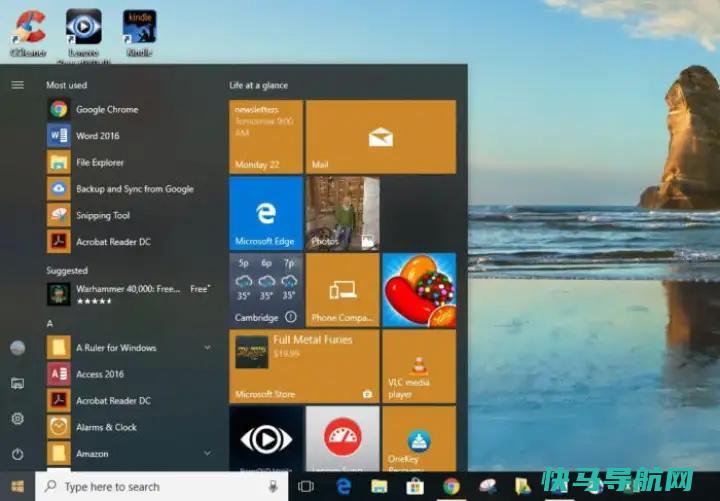The image size is (720, 501).
Task: Open Task View on the taskbar
Action: (x=306, y=486)
